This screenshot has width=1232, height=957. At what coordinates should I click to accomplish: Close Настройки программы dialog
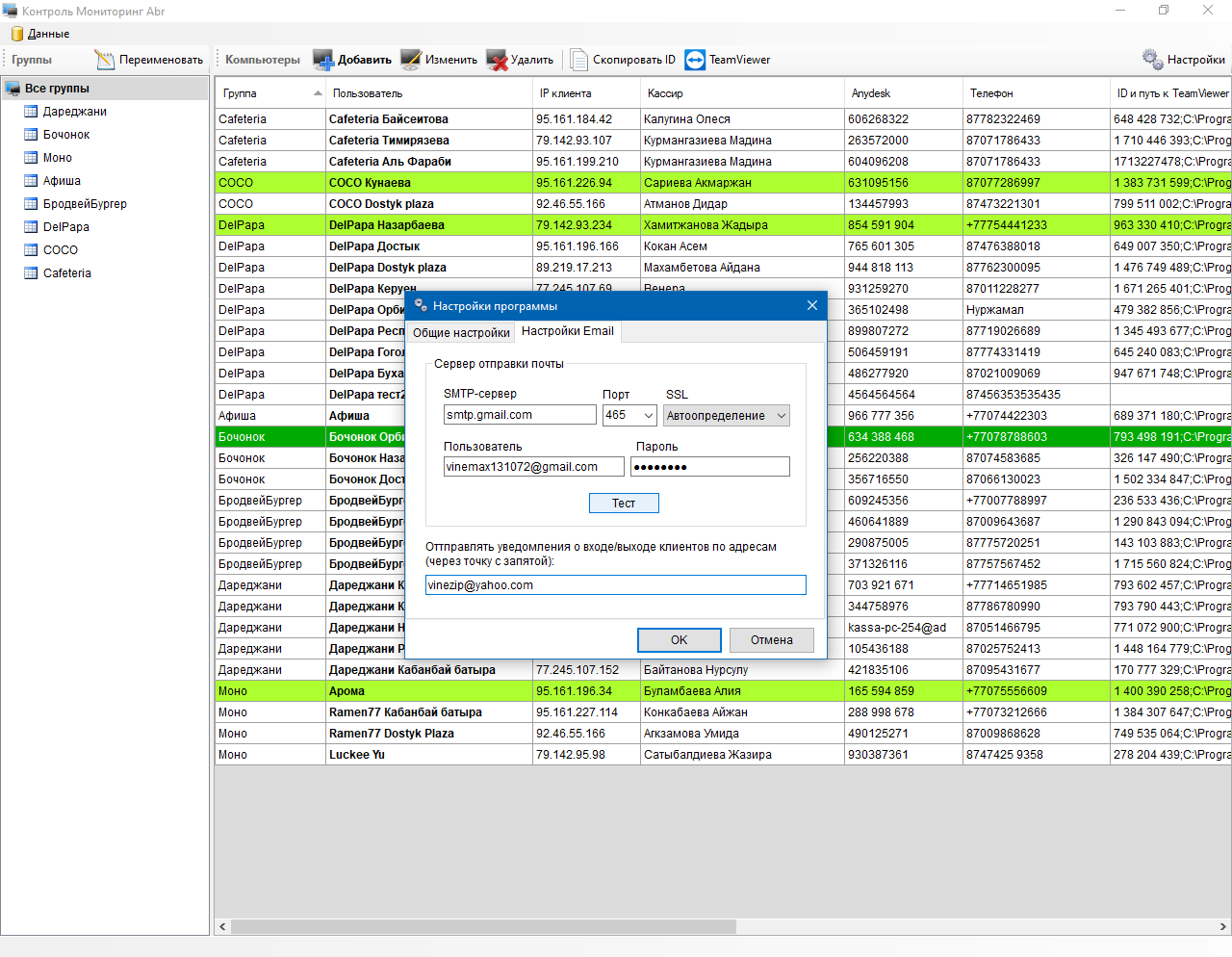(x=811, y=305)
